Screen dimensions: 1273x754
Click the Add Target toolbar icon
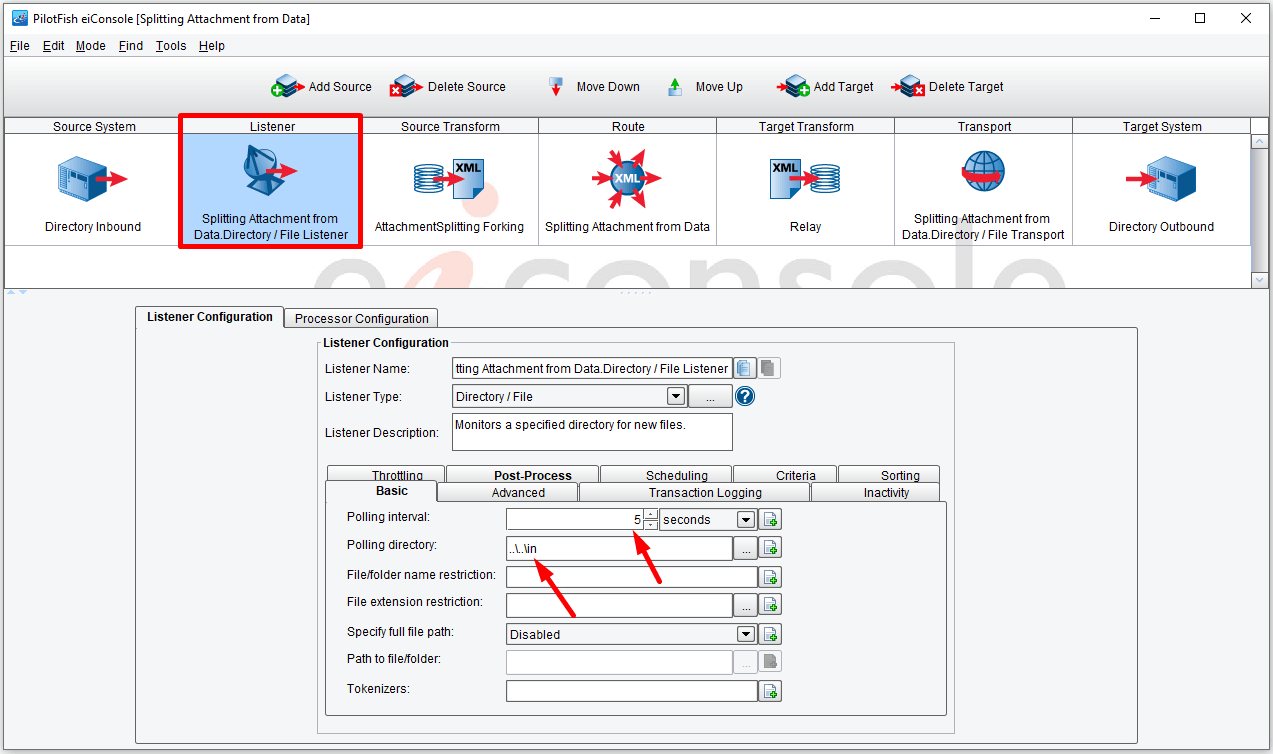pyautogui.click(x=793, y=87)
